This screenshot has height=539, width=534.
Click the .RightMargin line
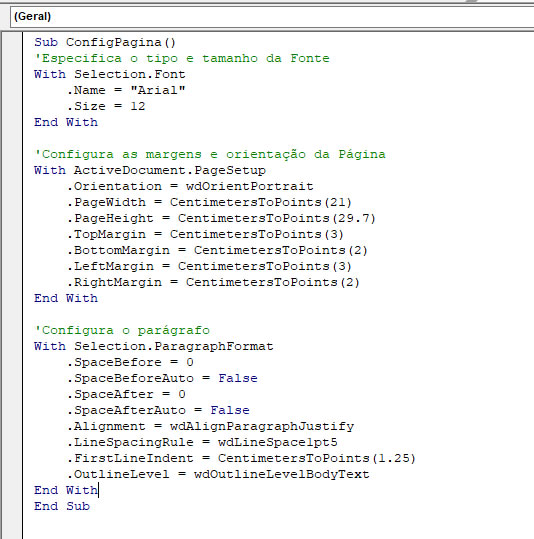point(213,282)
